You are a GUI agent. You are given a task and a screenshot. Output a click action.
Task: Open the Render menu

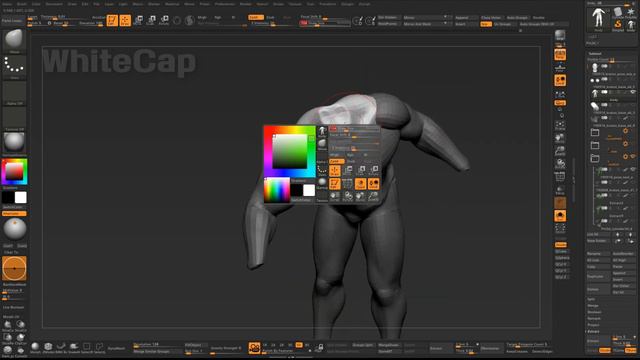click(245, 4)
